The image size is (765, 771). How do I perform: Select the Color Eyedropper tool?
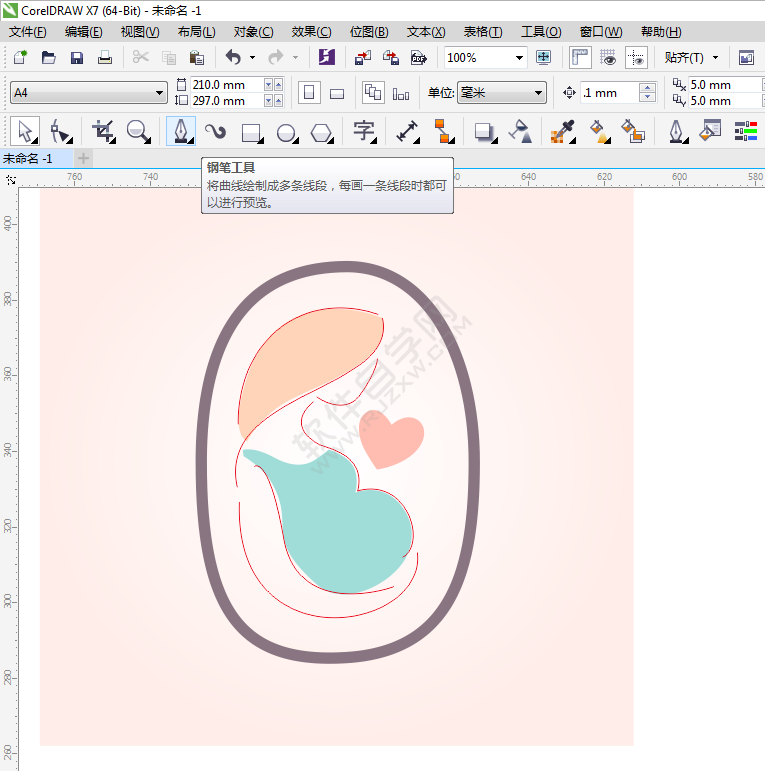564,131
